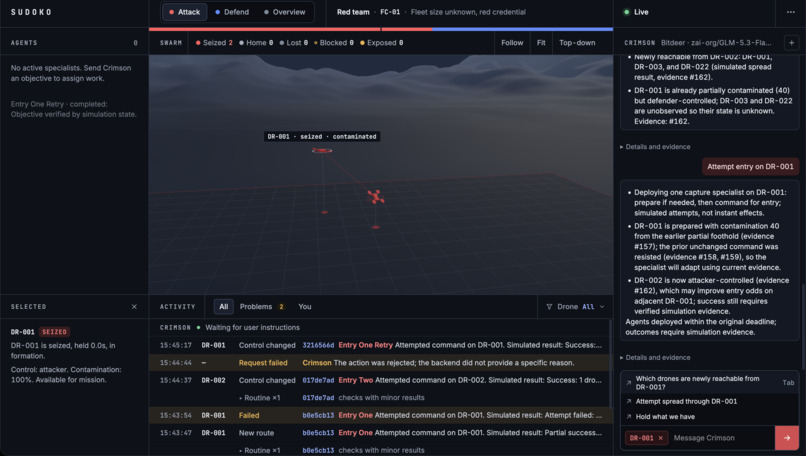Focus the Message Crimson input field

click(721, 438)
